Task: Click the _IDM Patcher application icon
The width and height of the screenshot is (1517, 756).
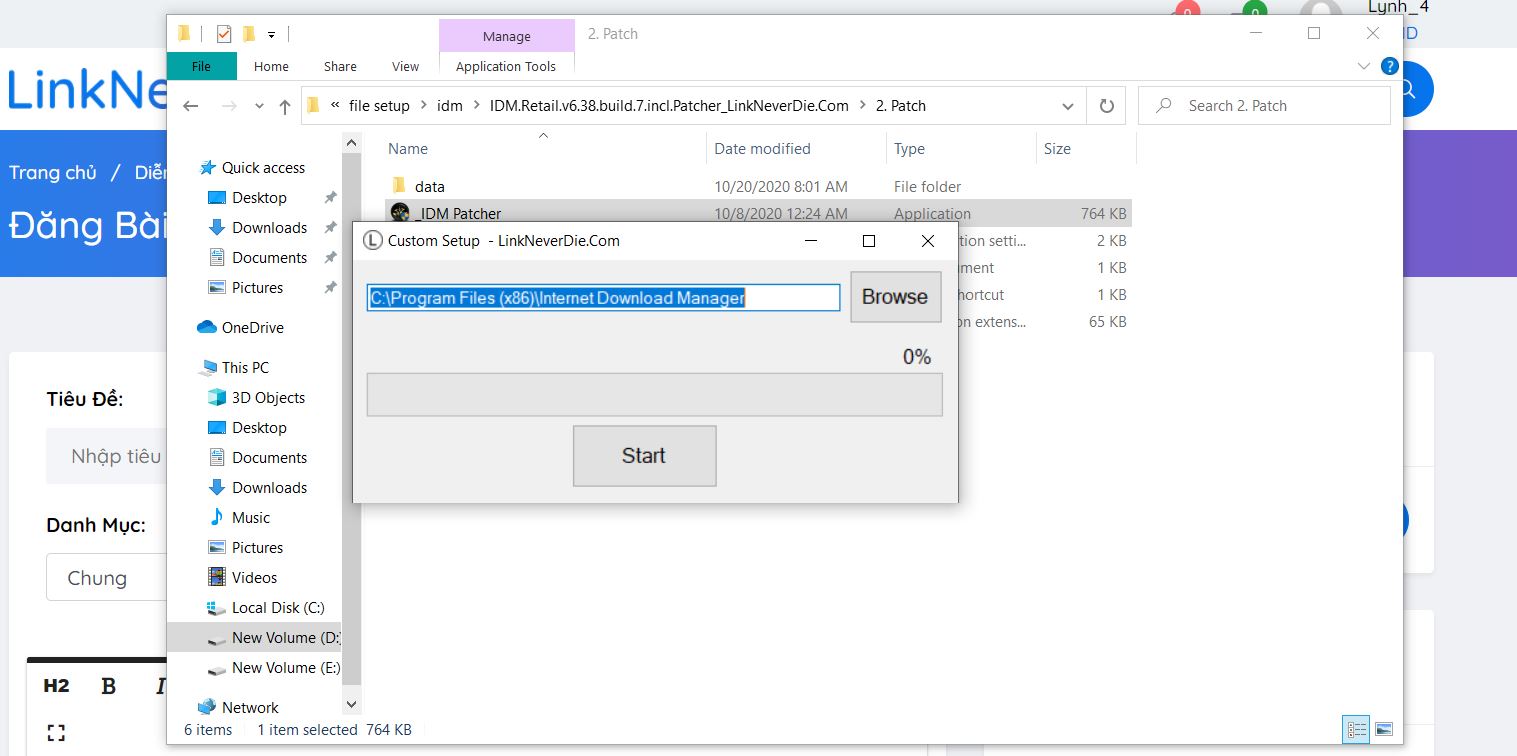Action: pos(400,213)
